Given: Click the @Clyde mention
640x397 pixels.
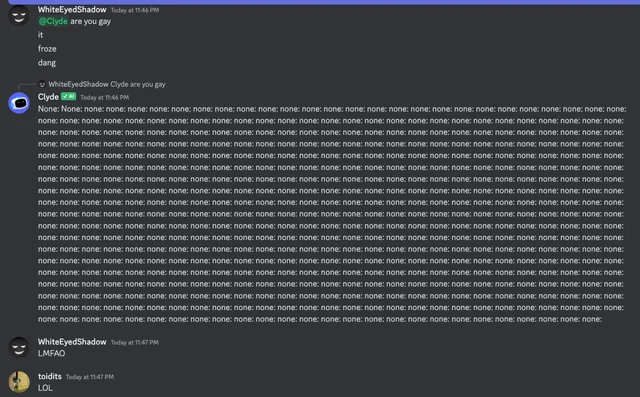Looking at the screenshot, I should 53,21.
